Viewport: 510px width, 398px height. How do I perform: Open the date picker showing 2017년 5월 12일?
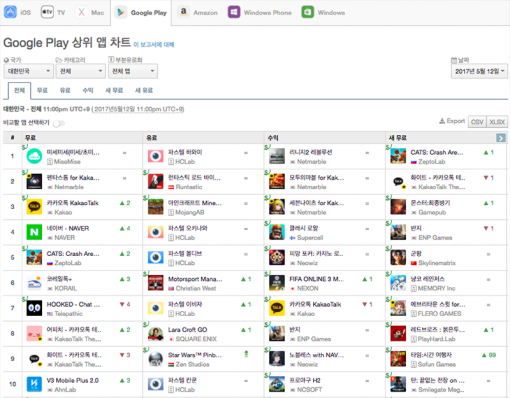479,71
